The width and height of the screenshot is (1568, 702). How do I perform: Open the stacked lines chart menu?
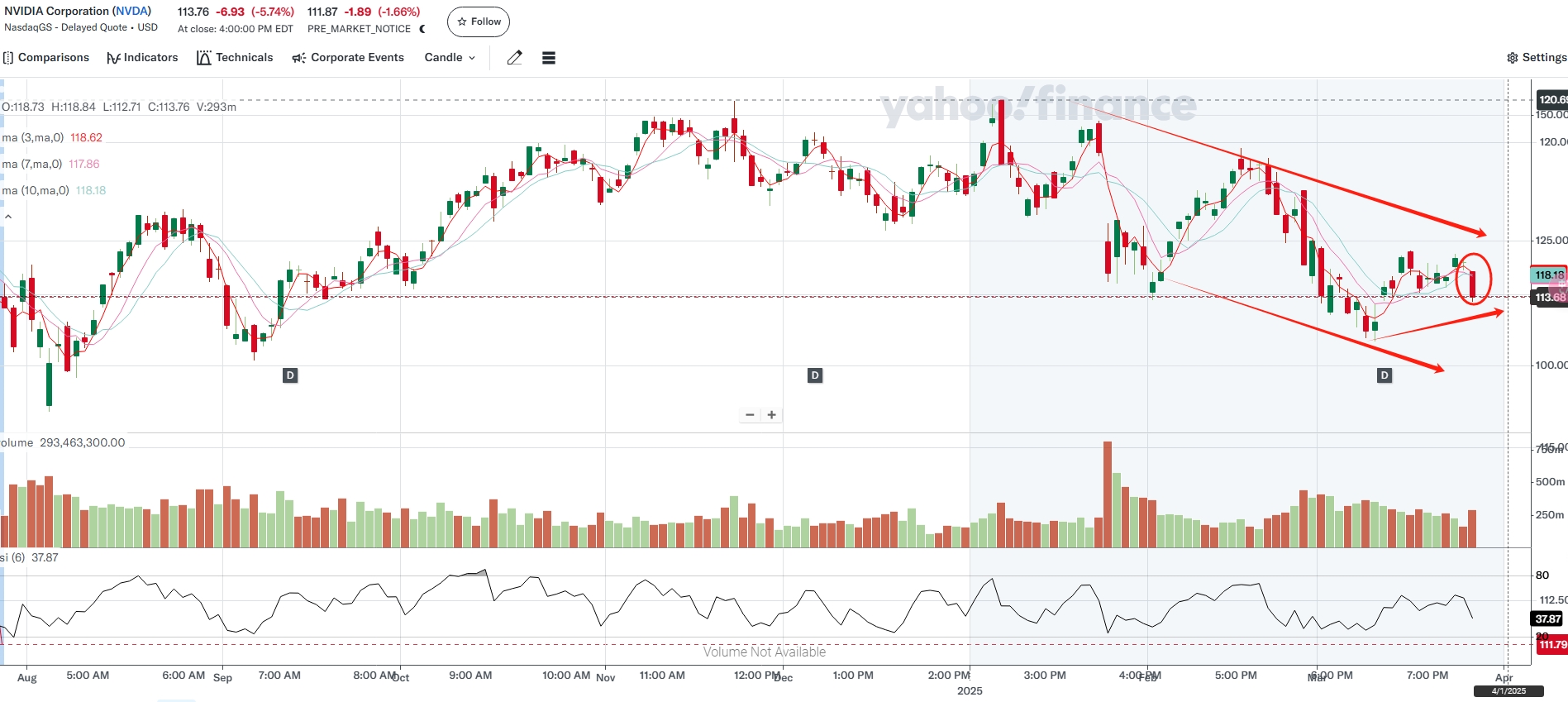click(x=548, y=58)
